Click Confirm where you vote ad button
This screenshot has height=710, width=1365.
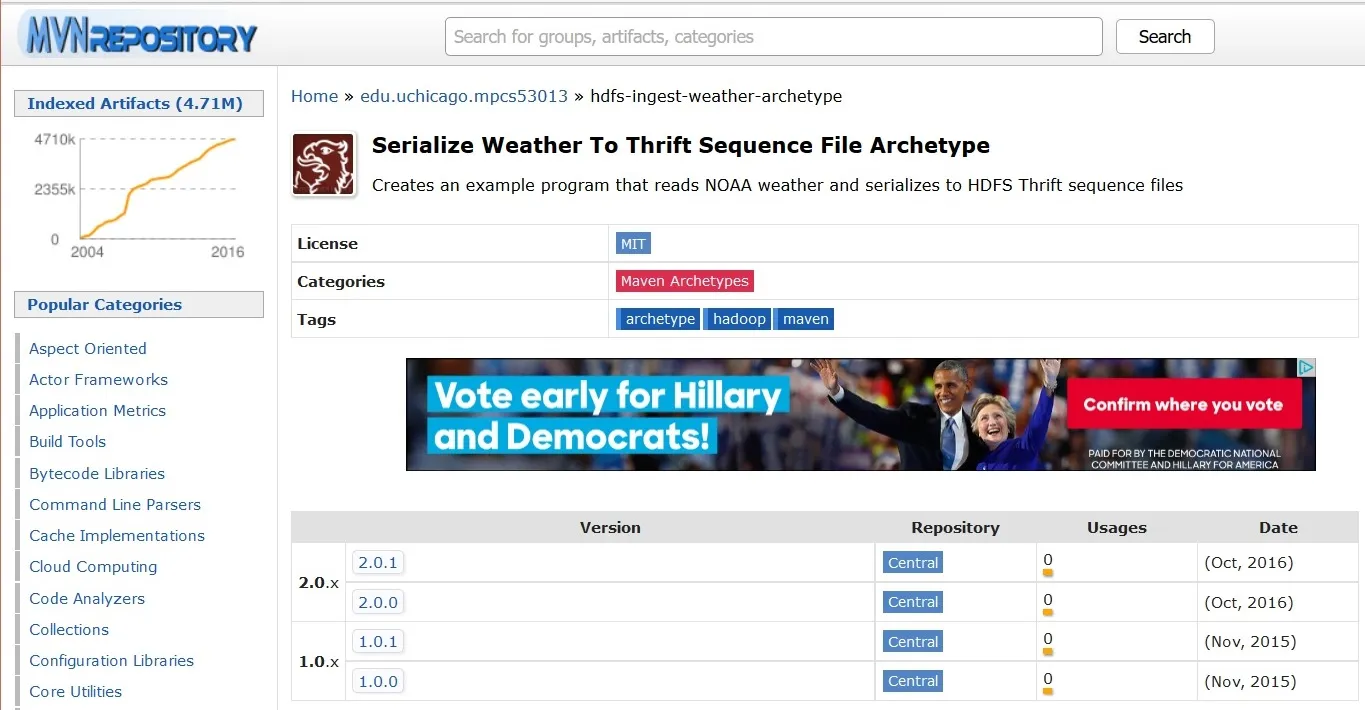(1183, 404)
